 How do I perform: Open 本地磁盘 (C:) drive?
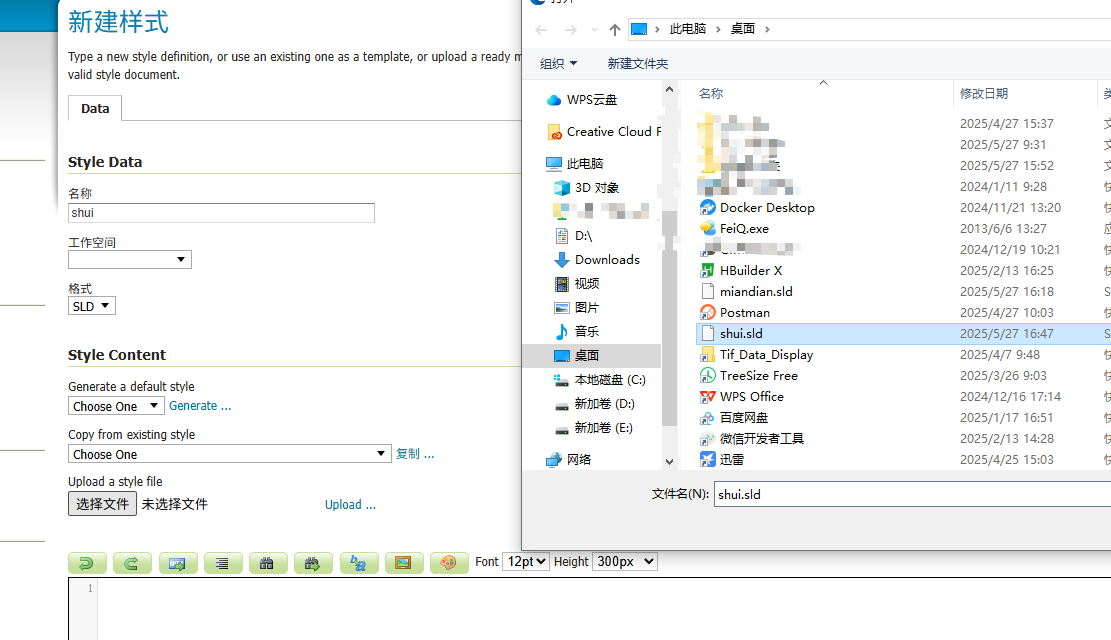click(x=599, y=380)
